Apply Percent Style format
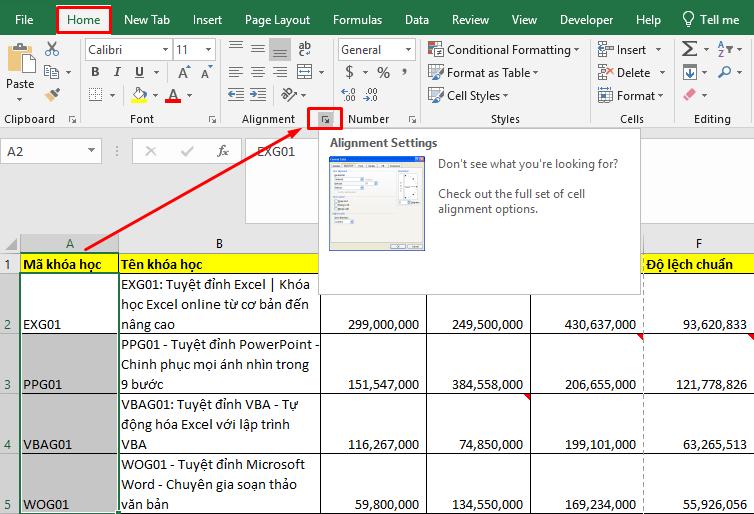The height and width of the screenshot is (514, 754). (383, 73)
